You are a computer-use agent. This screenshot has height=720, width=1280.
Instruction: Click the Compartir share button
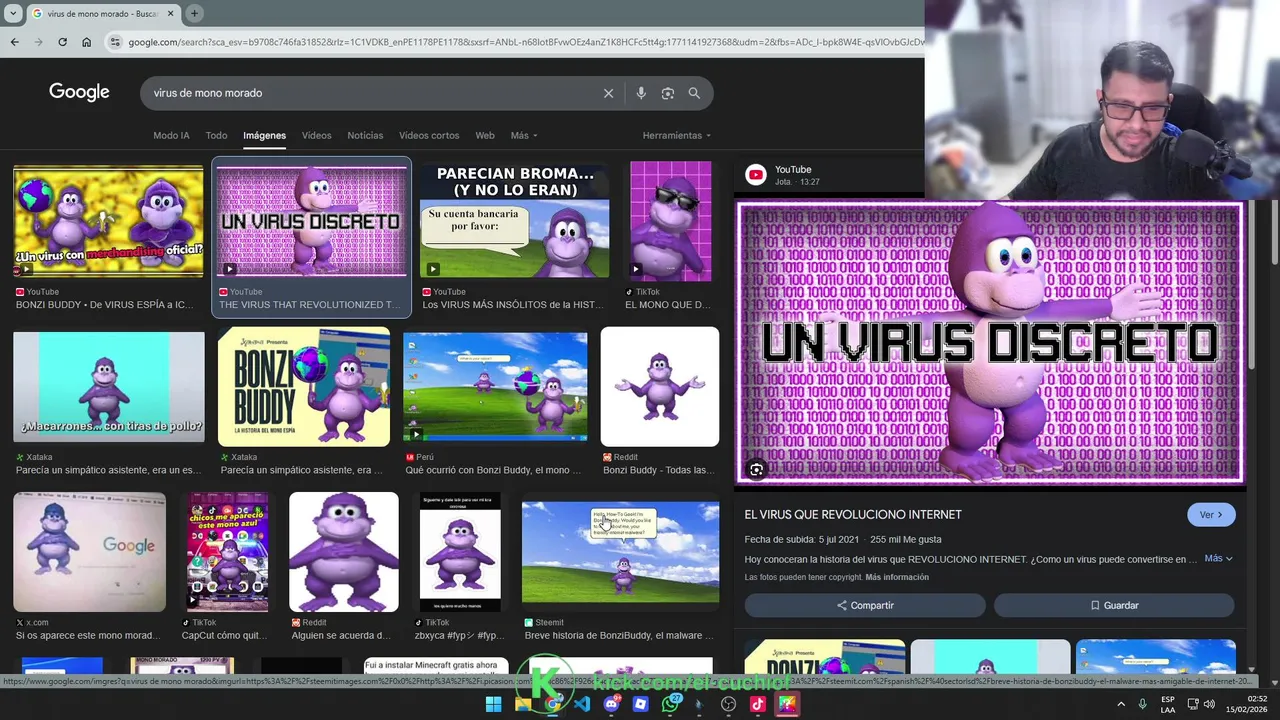click(x=865, y=605)
